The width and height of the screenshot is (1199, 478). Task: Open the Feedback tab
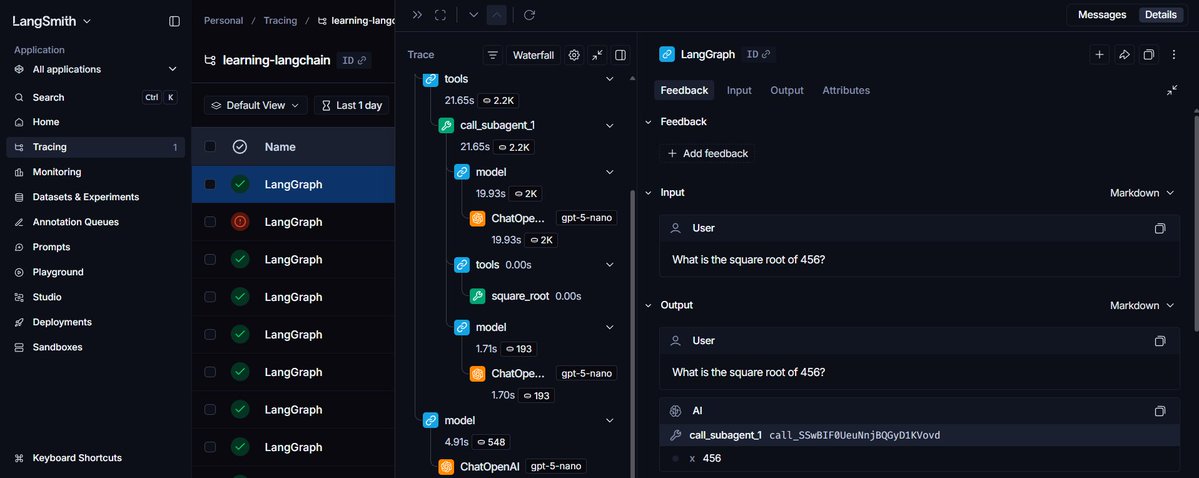click(x=684, y=90)
